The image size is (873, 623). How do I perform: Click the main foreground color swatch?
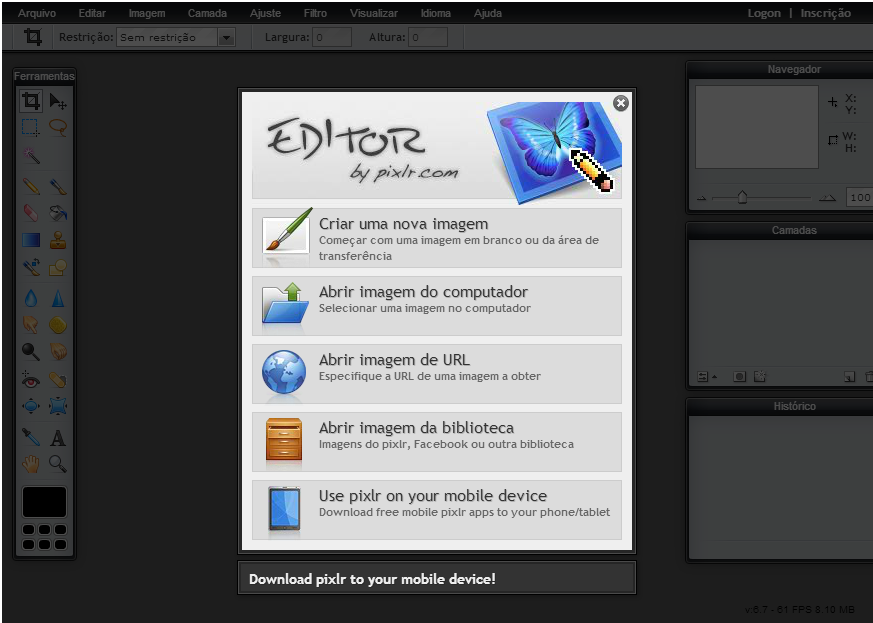coord(44,502)
